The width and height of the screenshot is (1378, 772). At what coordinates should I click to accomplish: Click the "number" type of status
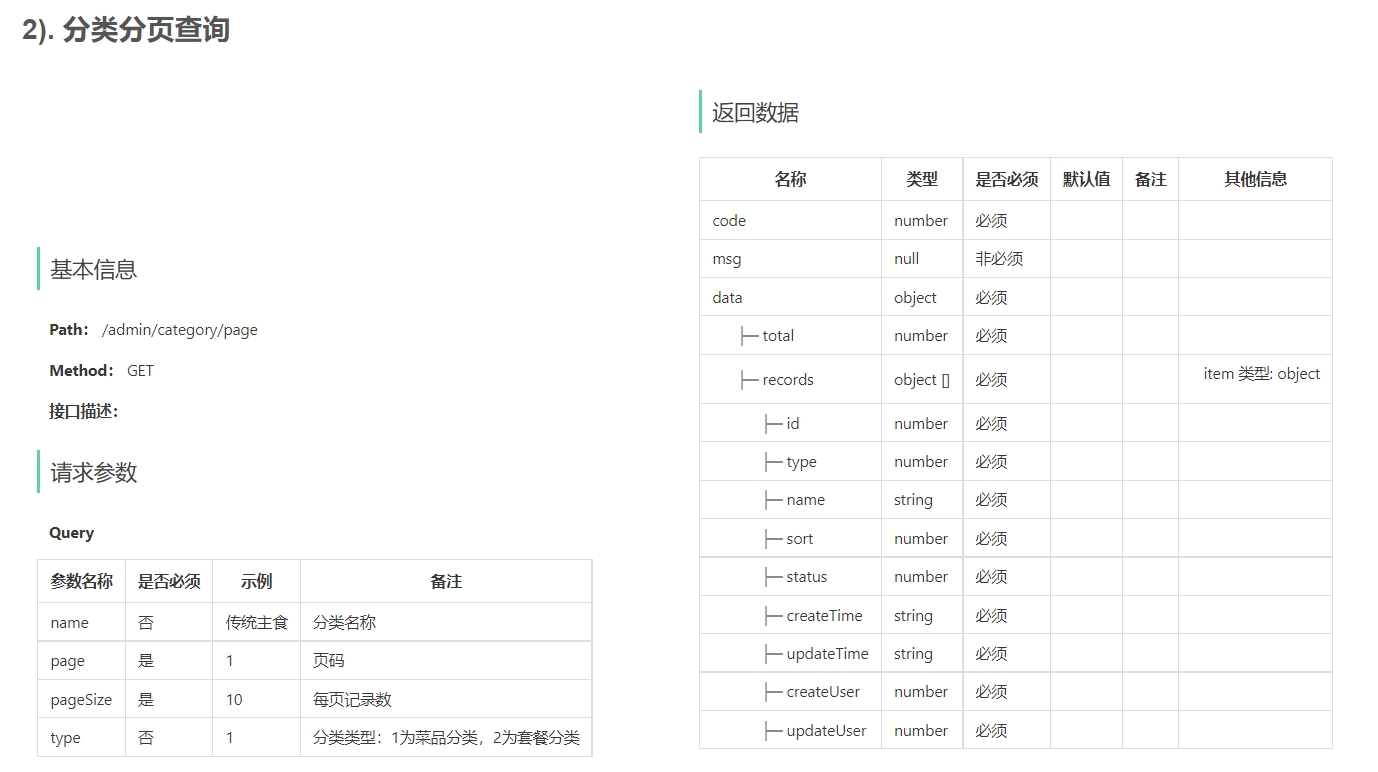[921, 577]
